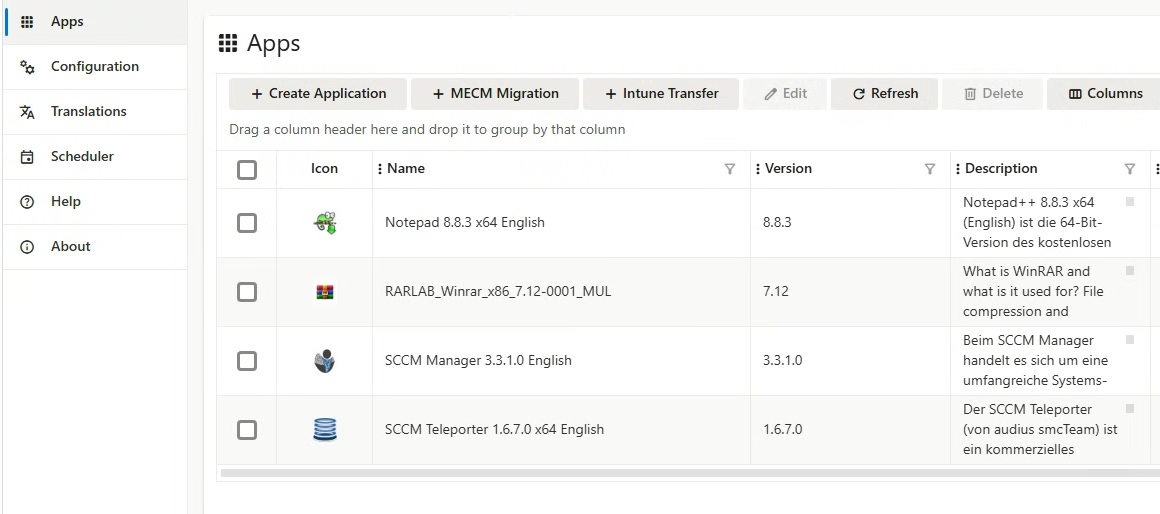Click the WinRAR application icon
The image size is (1160, 514).
pyautogui.click(x=325, y=292)
